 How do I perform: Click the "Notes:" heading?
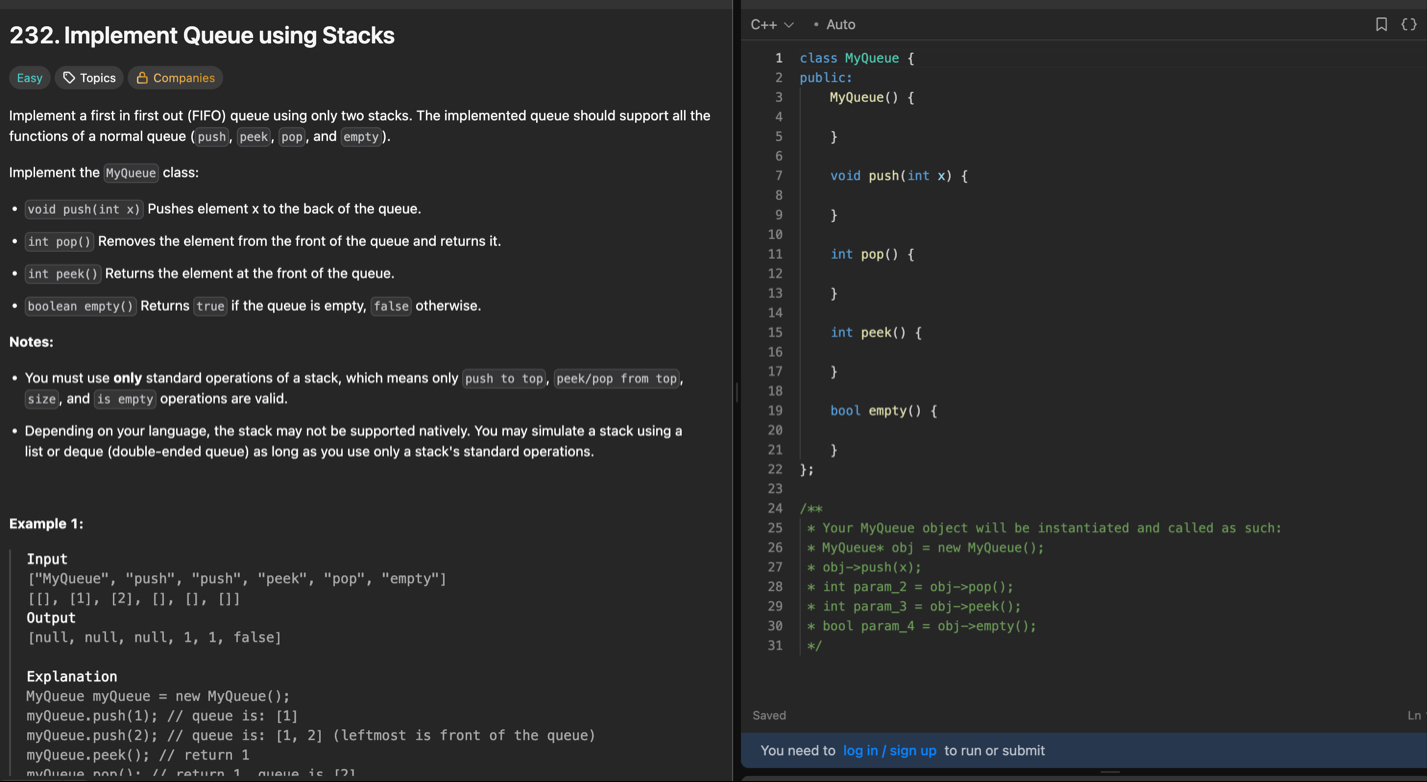31,342
